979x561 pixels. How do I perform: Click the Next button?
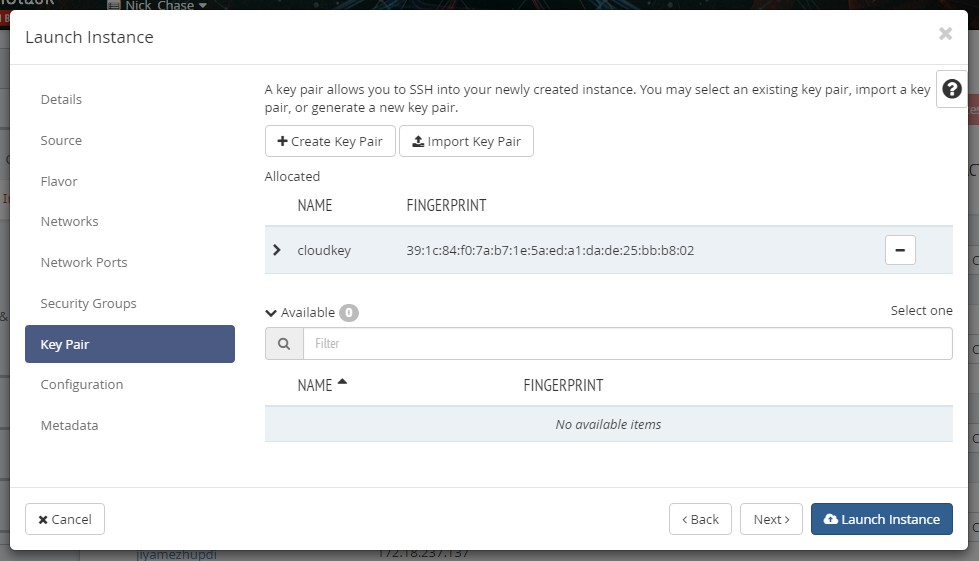click(771, 519)
